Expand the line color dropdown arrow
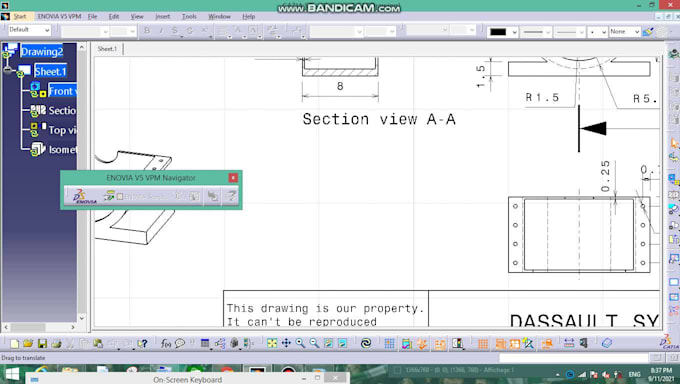Screen dimensions: 680x384 pos(514,32)
